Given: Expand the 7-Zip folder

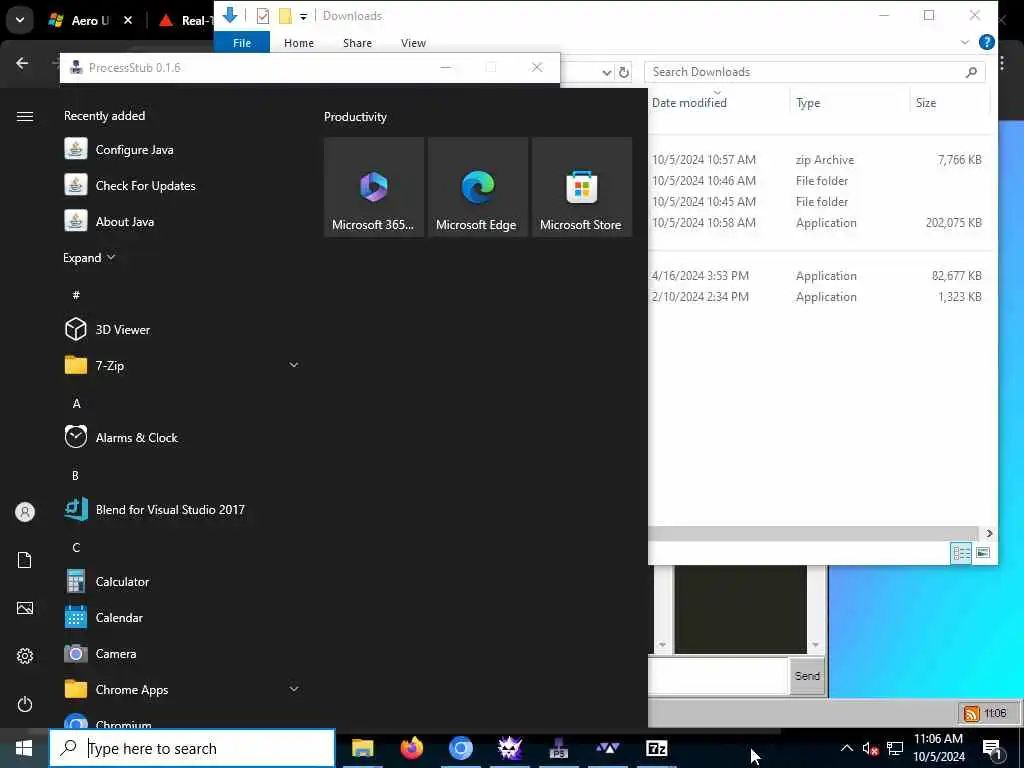Looking at the screenshot, I should coord(294,365).
